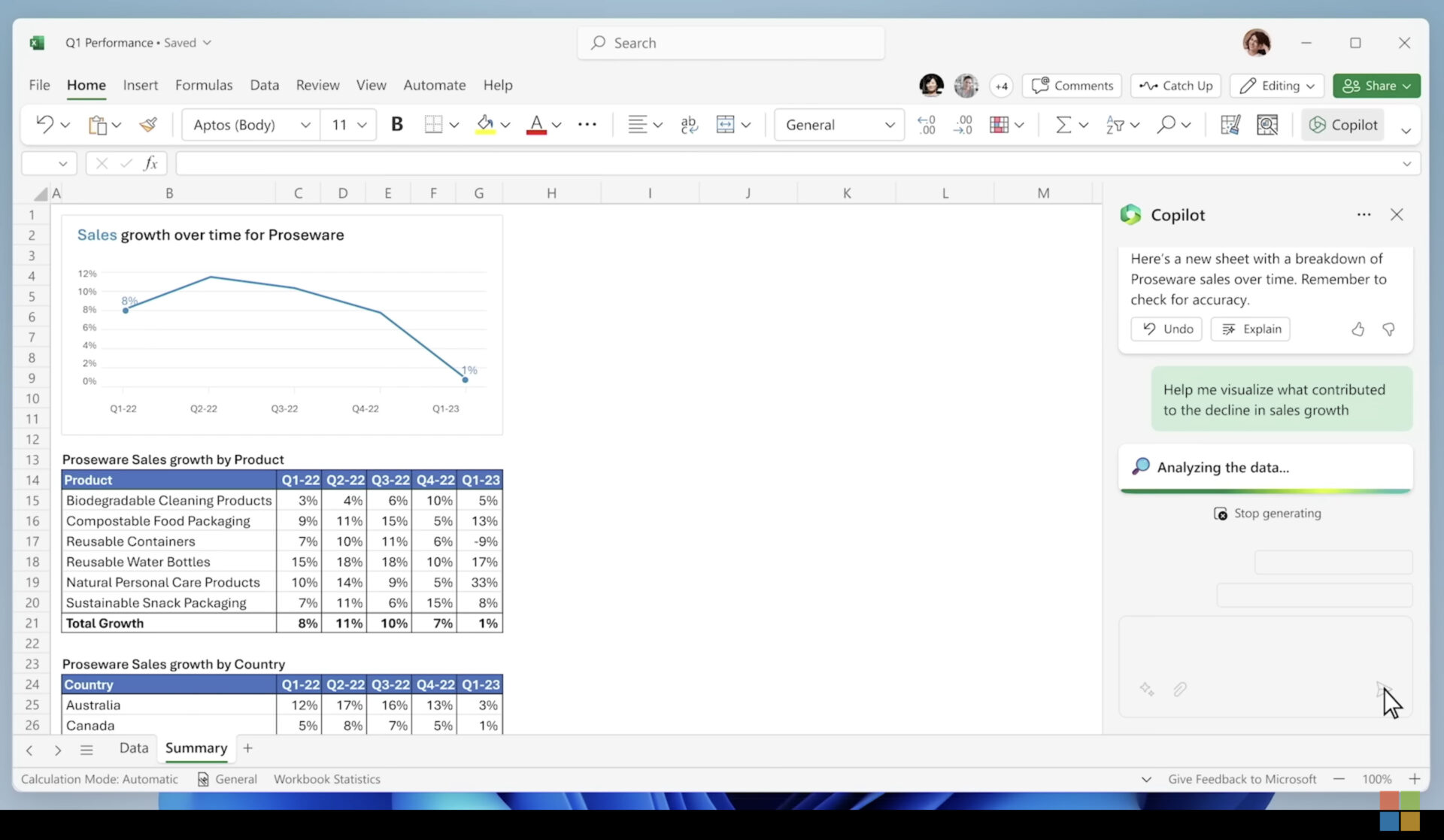Click the Explain button
Image resolution: width=1444 pixels, height=840 pixels.
pos(1250,329)
